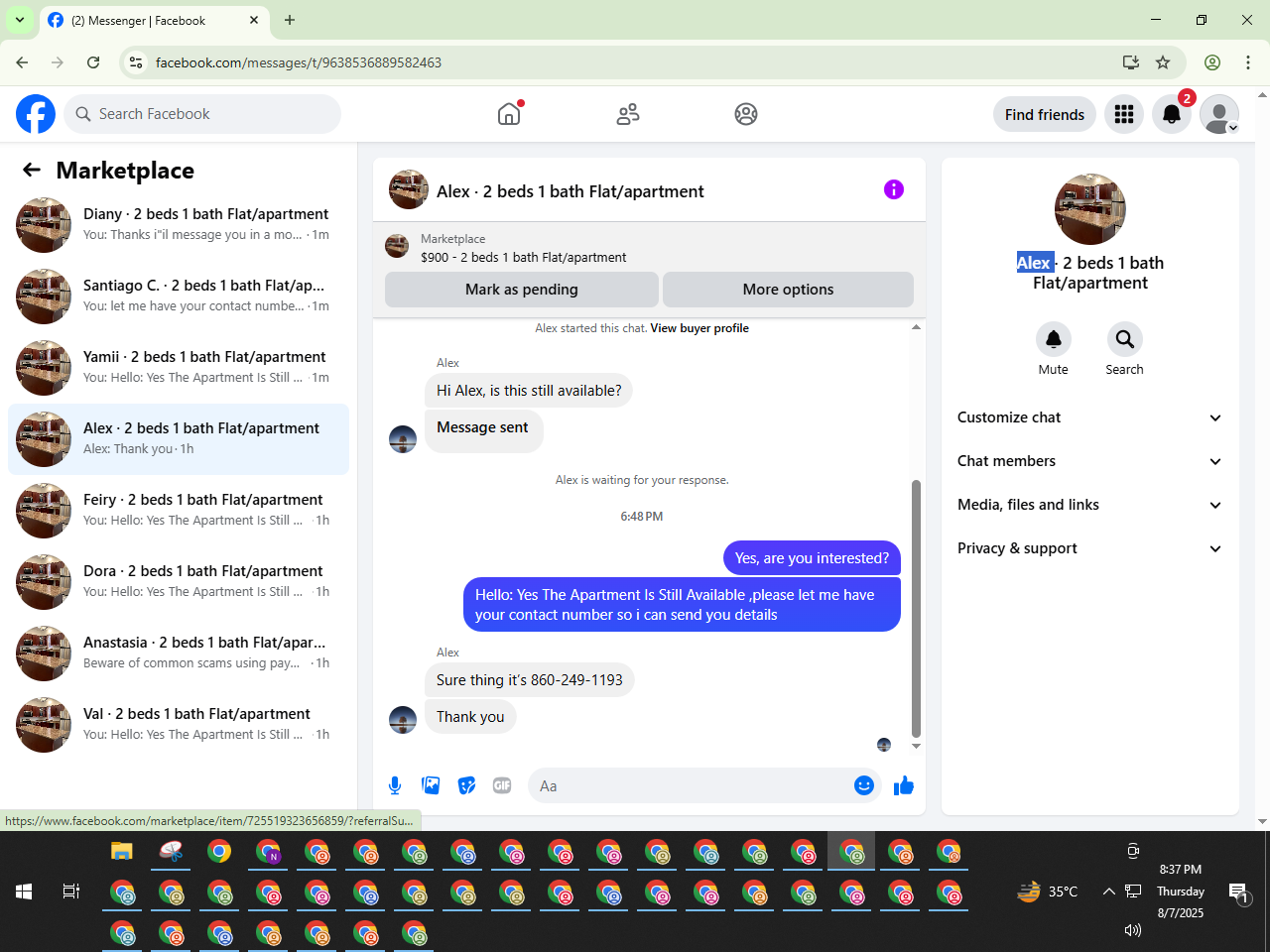The height and width of the screenshot is (952, 1270).
Task: Open a new browser tab
Action: coord(290,20)
